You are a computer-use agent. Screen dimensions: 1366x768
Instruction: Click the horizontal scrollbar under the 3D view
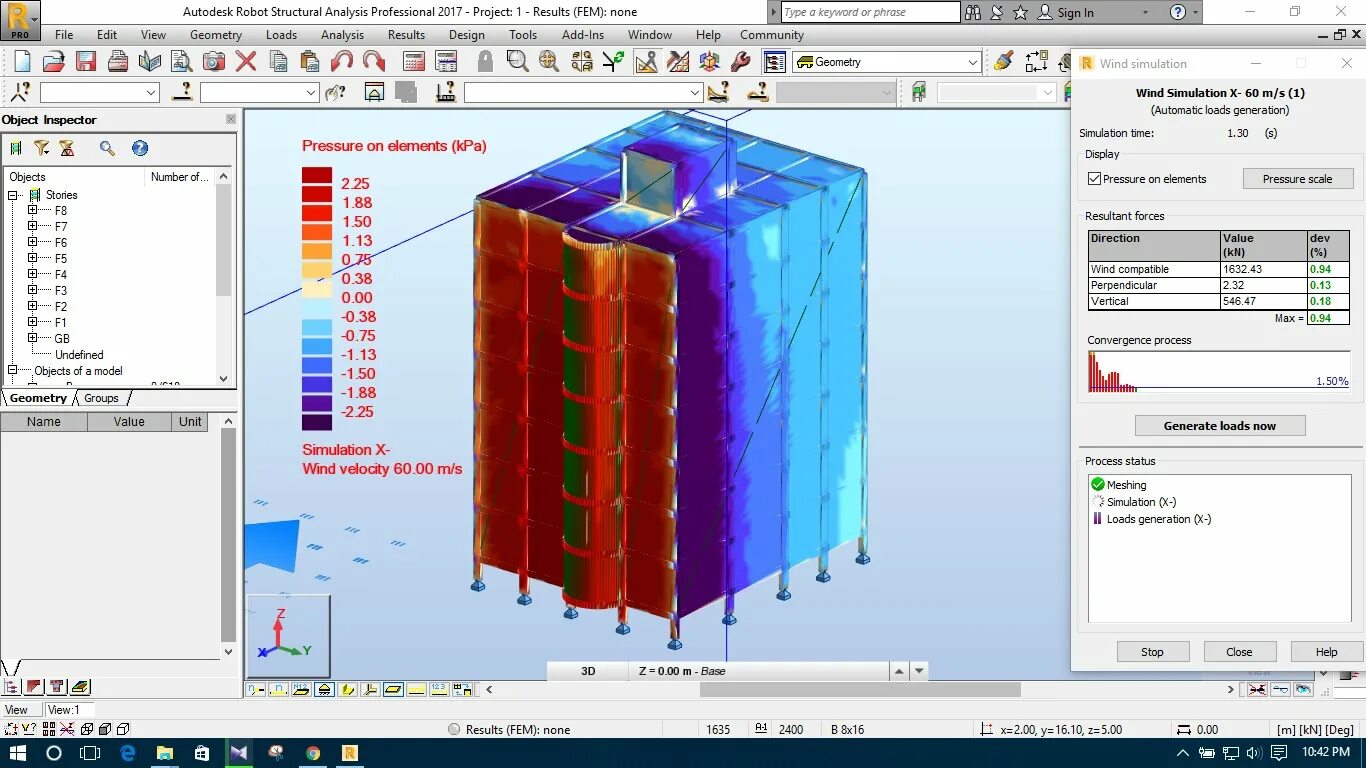(859, 689)
